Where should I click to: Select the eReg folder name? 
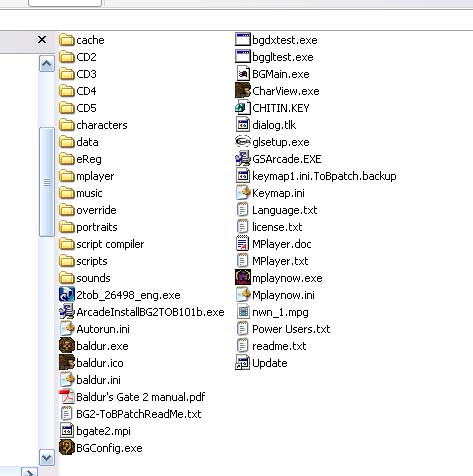click(89, 159)
